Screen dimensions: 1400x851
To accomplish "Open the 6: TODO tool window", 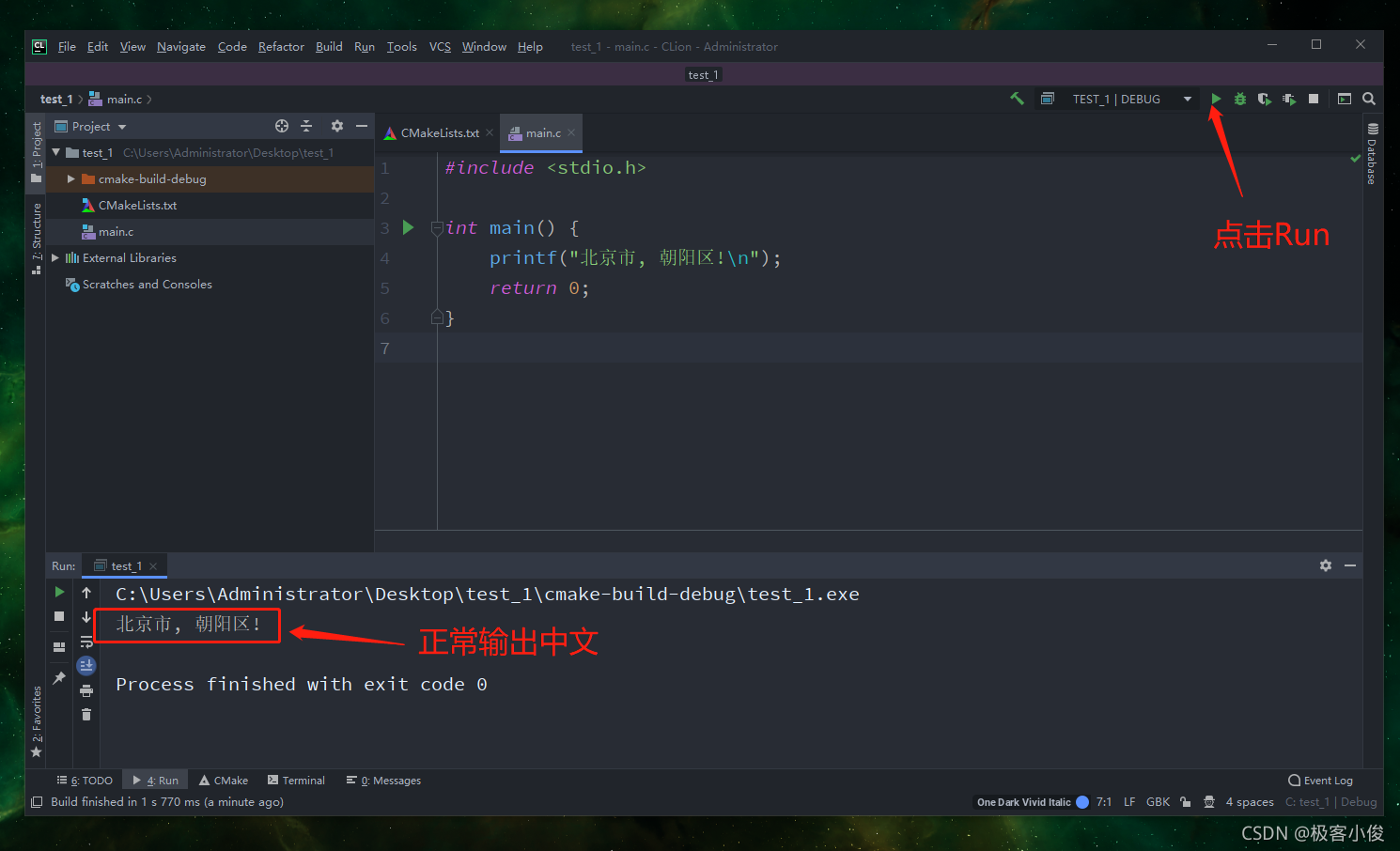I will coord(85,781).
